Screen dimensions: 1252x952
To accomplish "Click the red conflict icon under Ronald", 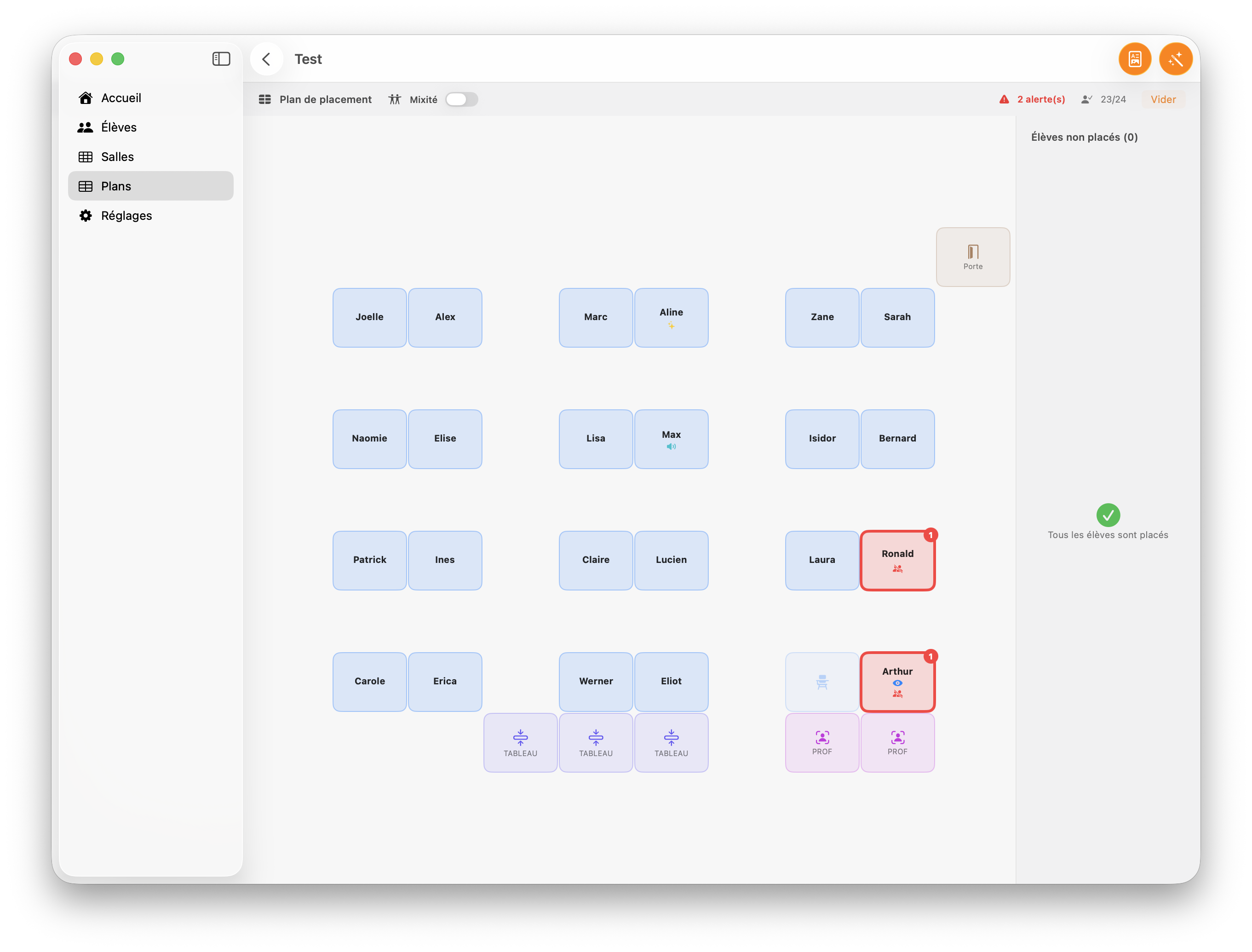I will 897,569.
